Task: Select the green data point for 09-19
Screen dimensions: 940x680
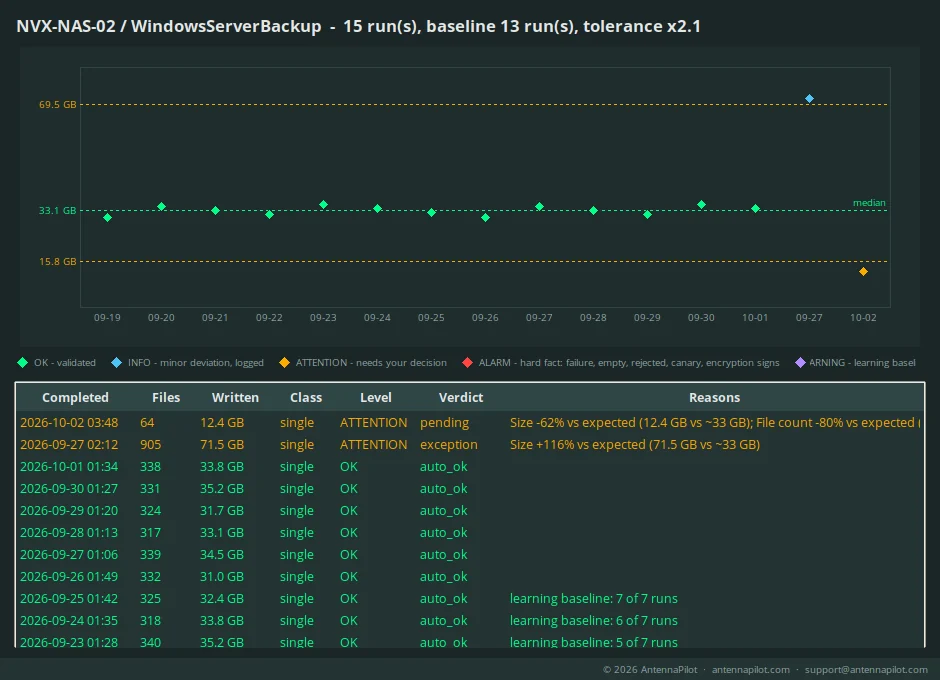Action: pos(107,218)
